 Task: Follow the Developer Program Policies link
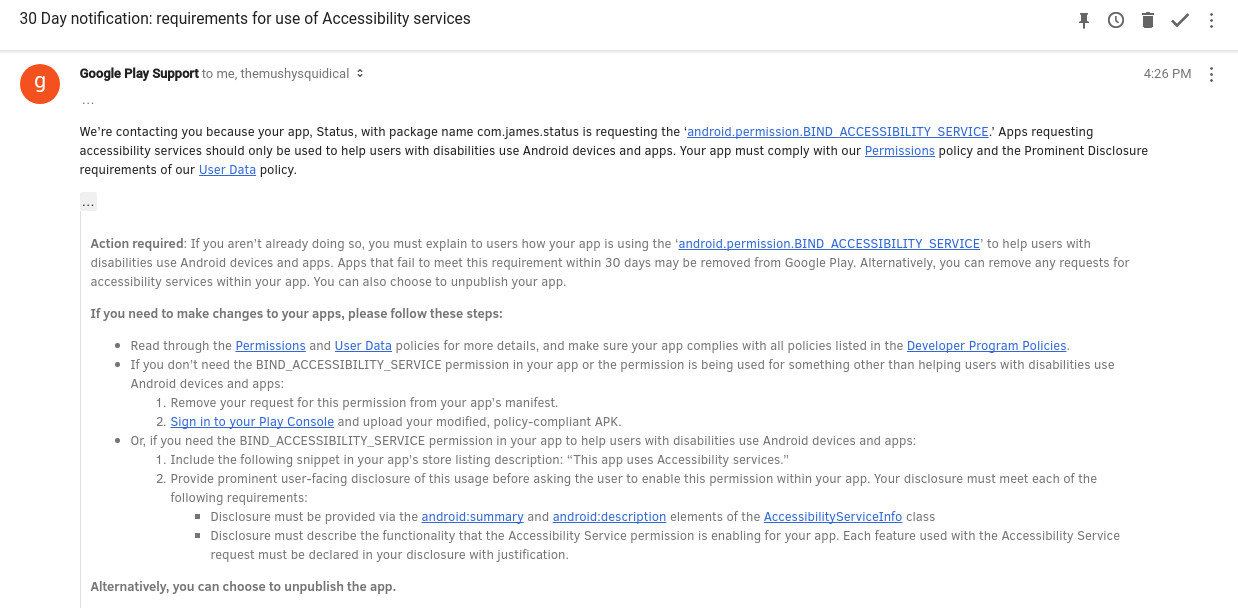986,346
